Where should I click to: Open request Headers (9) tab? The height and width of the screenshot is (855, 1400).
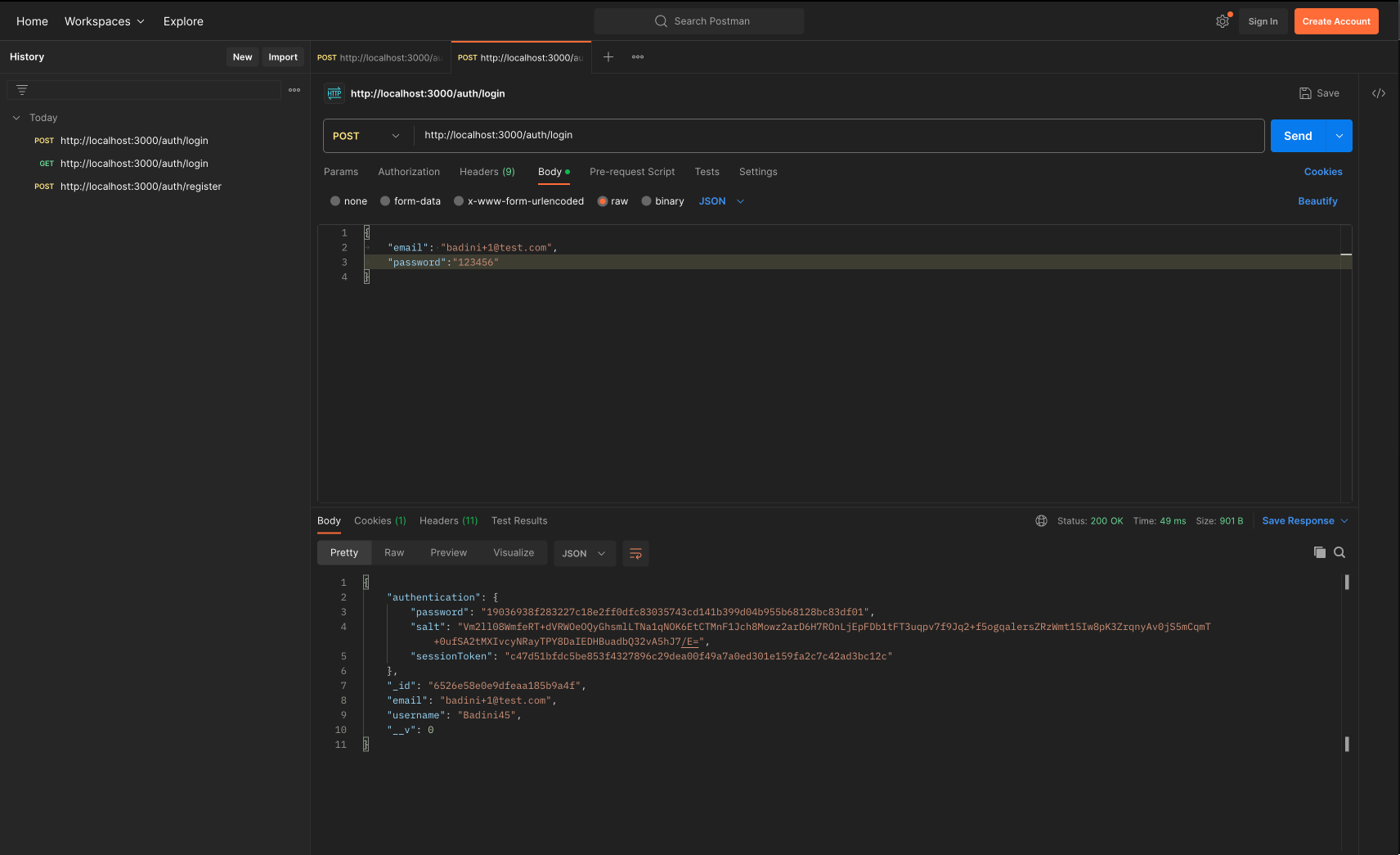487,172
